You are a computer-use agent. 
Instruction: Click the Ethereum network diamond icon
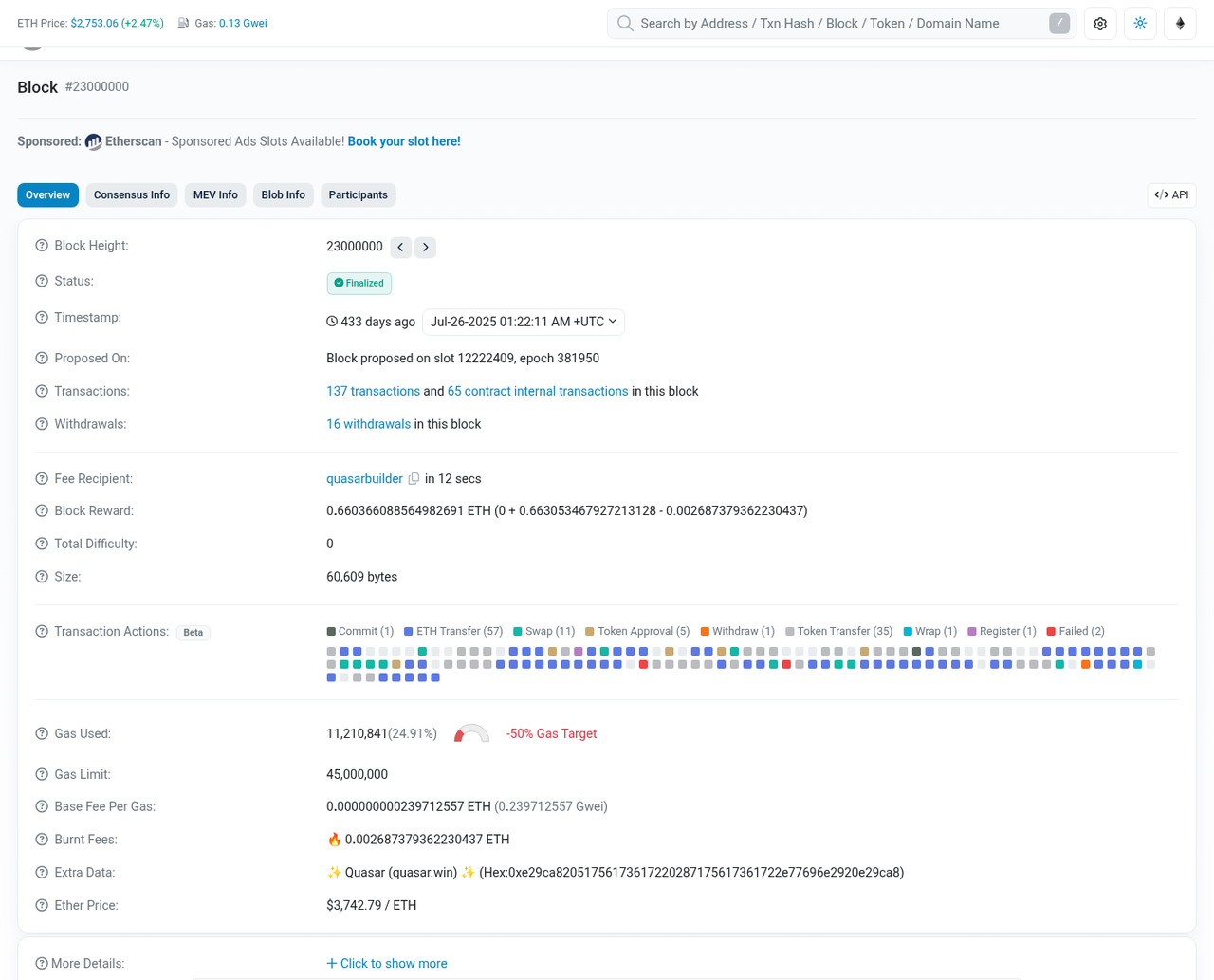click(1180, 24)
